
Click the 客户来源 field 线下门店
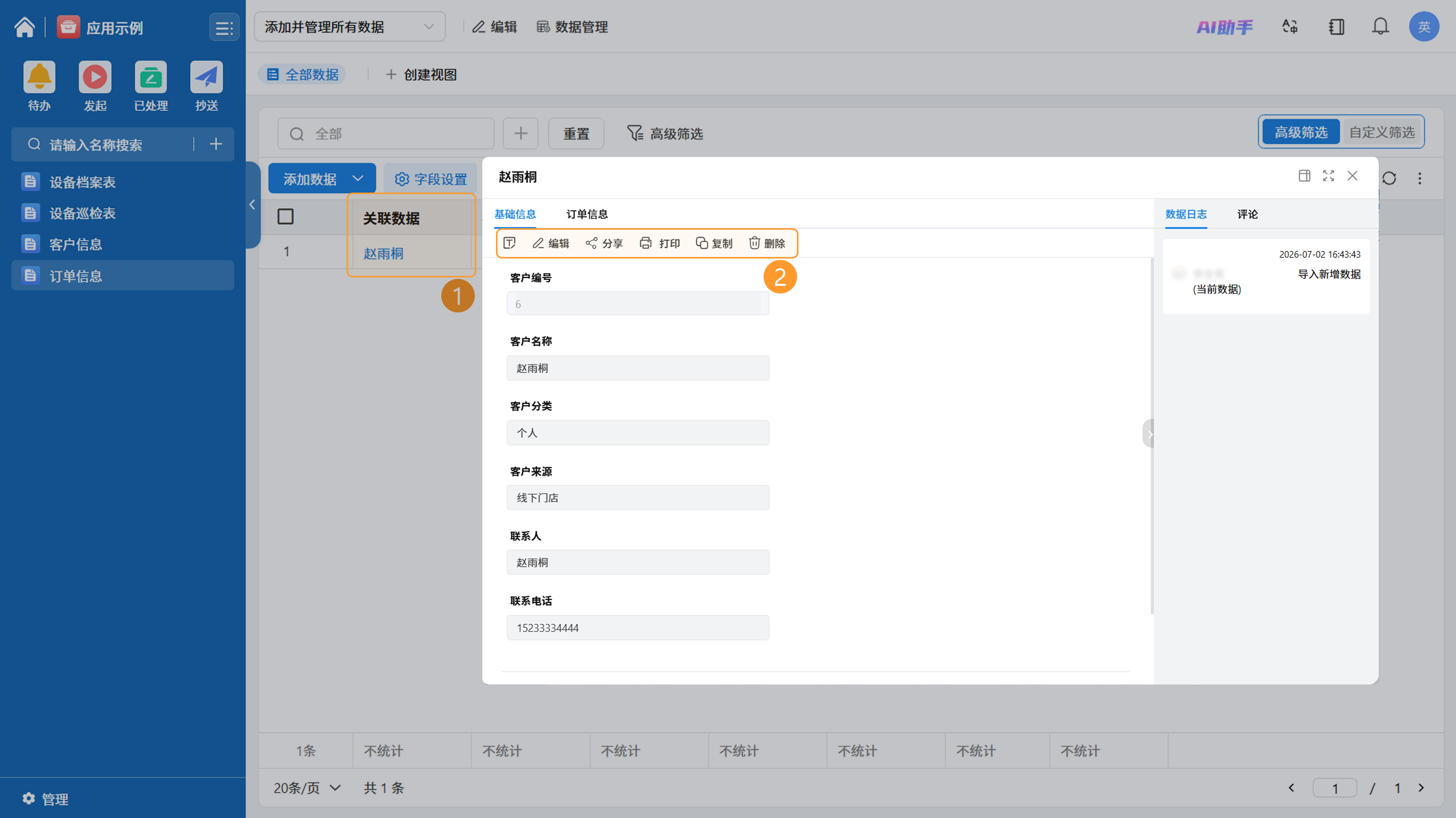tap(637, 498)
